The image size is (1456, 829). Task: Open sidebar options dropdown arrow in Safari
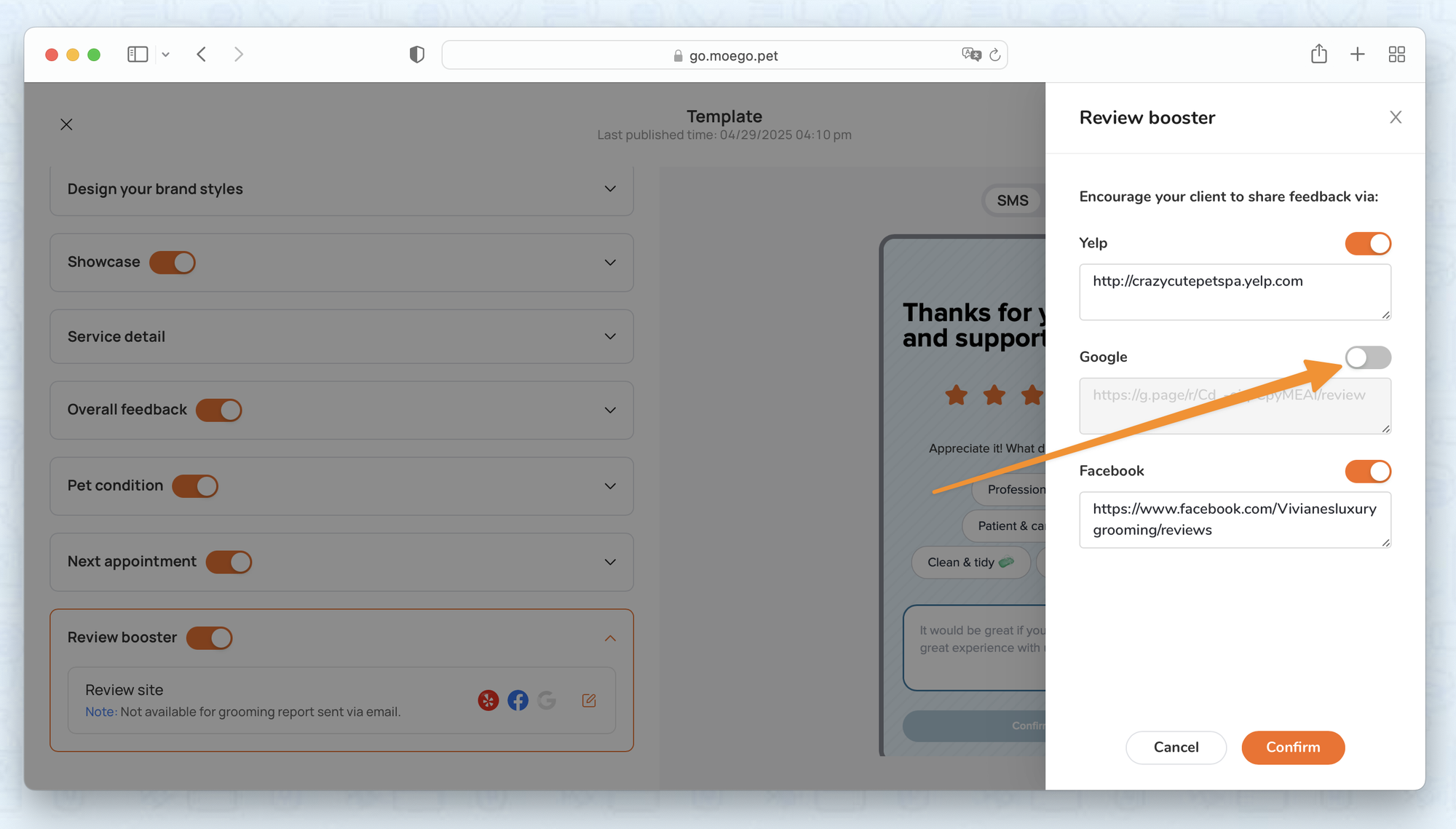[166, 55]
